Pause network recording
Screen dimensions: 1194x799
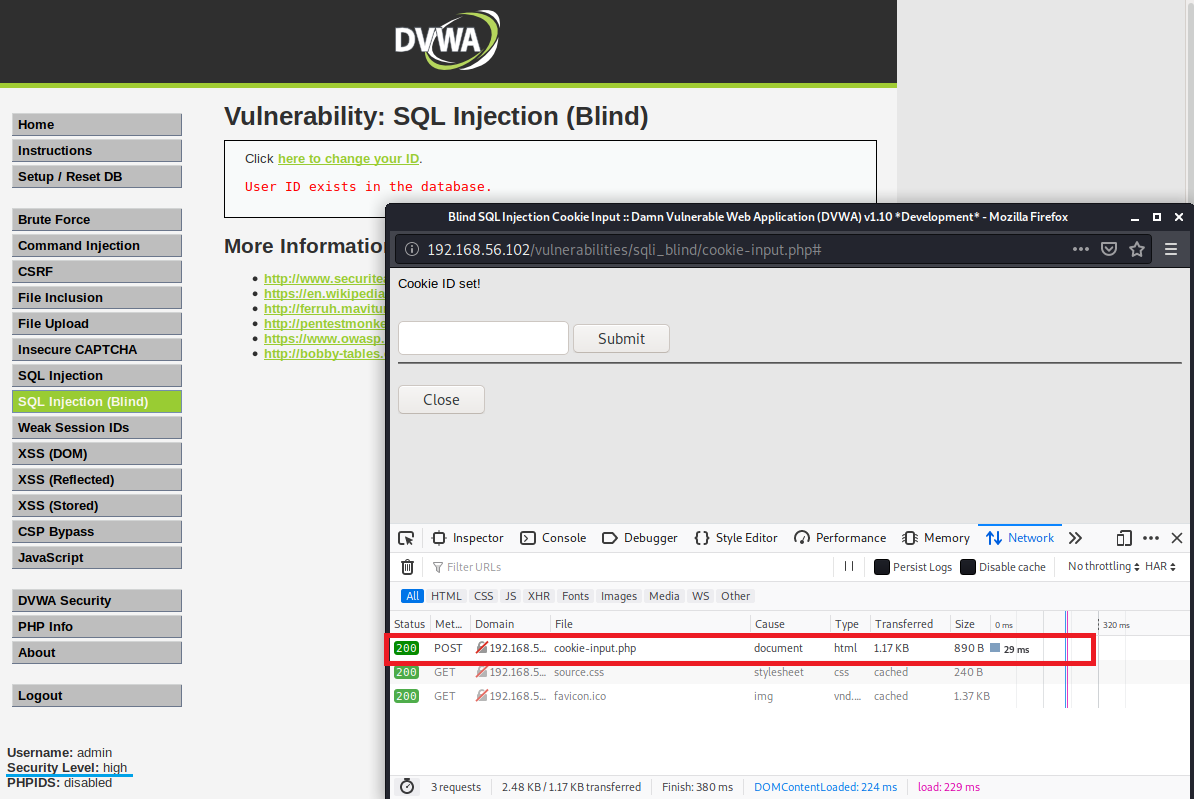(849, 566)
